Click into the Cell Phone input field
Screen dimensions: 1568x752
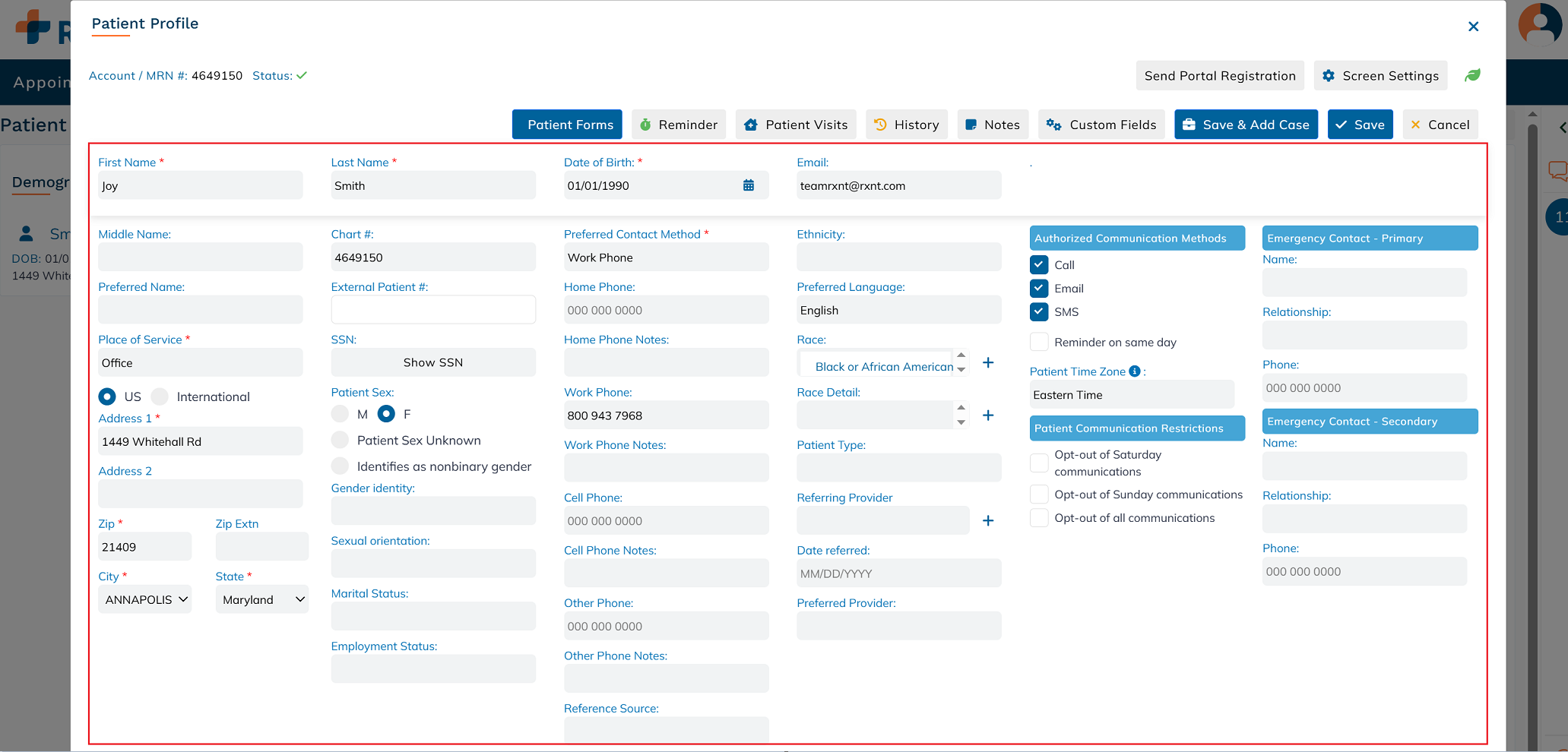pos(666,521)
